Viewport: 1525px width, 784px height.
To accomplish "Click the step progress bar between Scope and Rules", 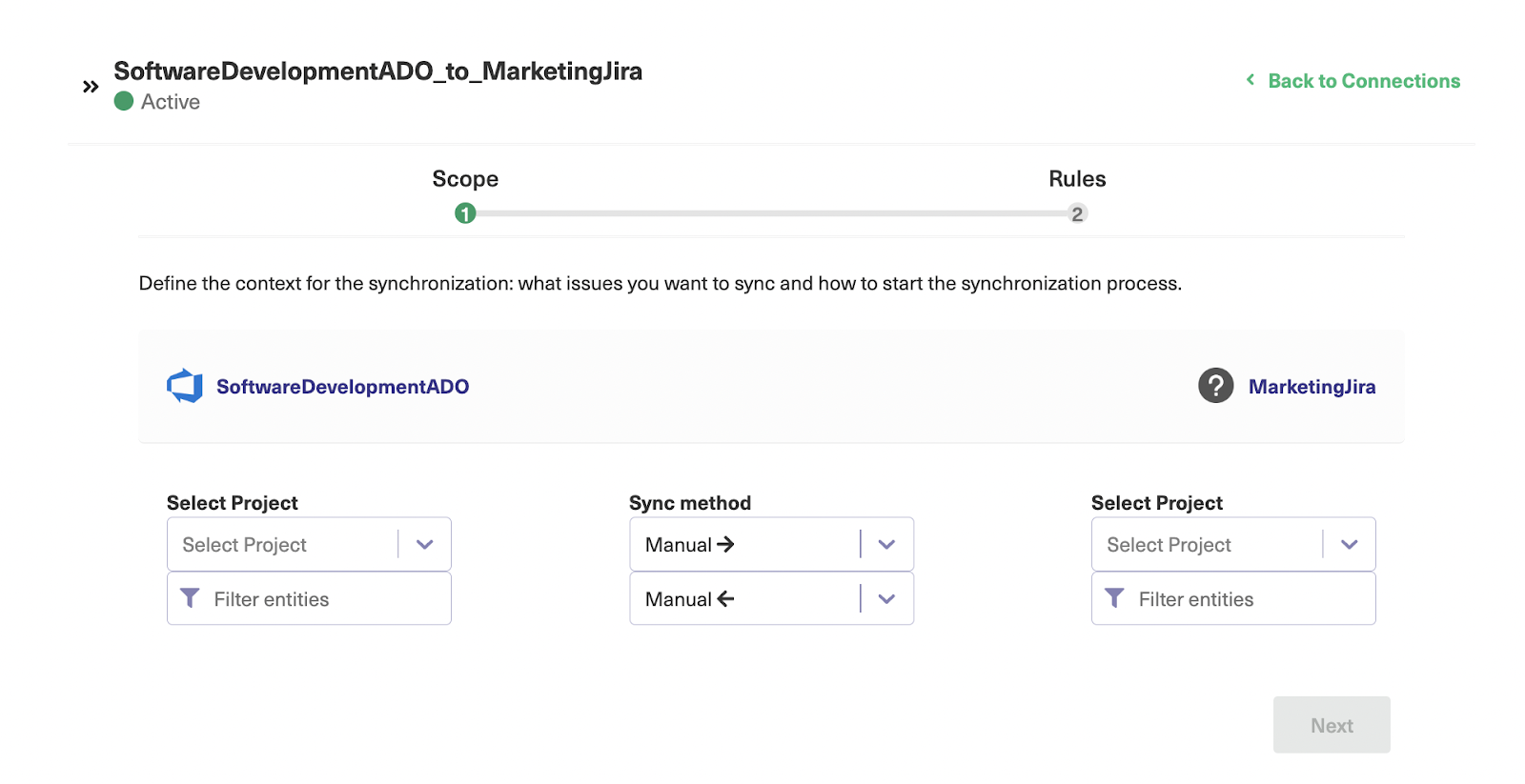I will point(771,213).
